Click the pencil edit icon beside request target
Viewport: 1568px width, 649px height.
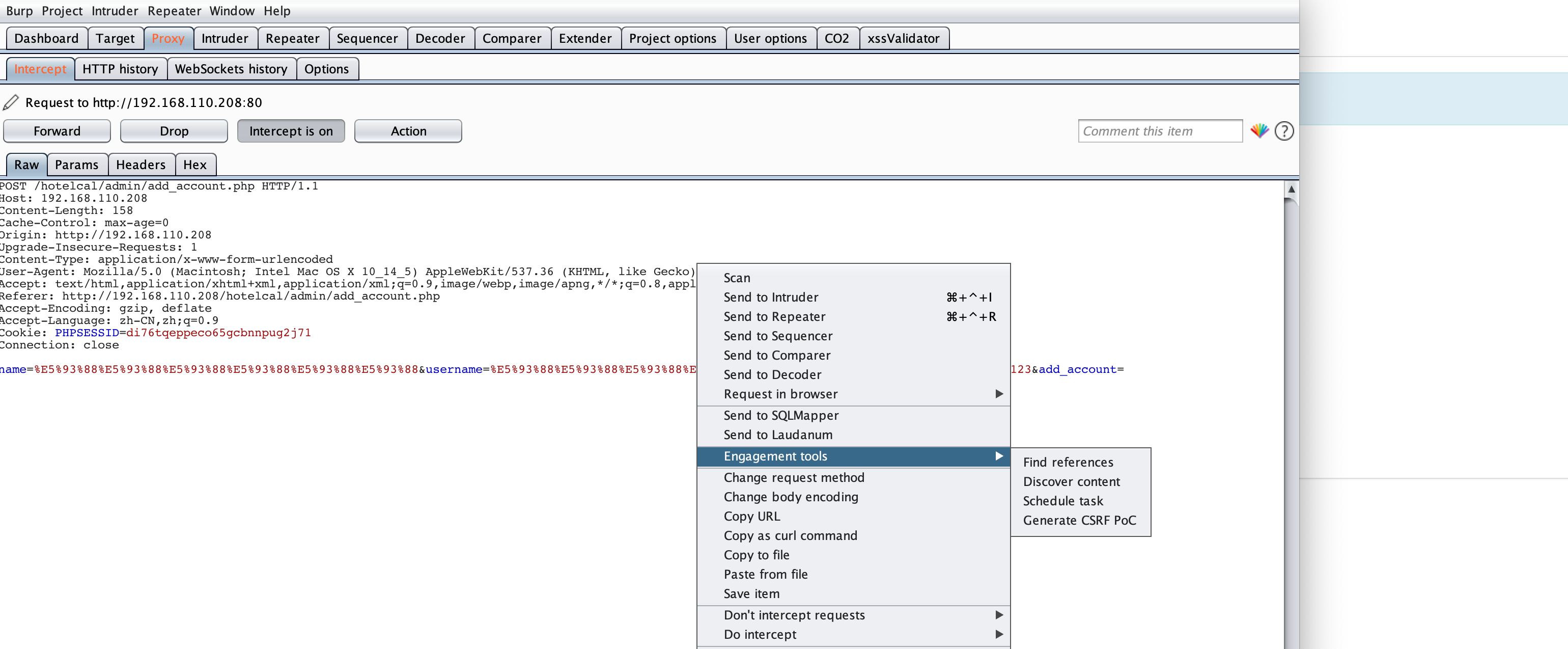pos(11,102)
